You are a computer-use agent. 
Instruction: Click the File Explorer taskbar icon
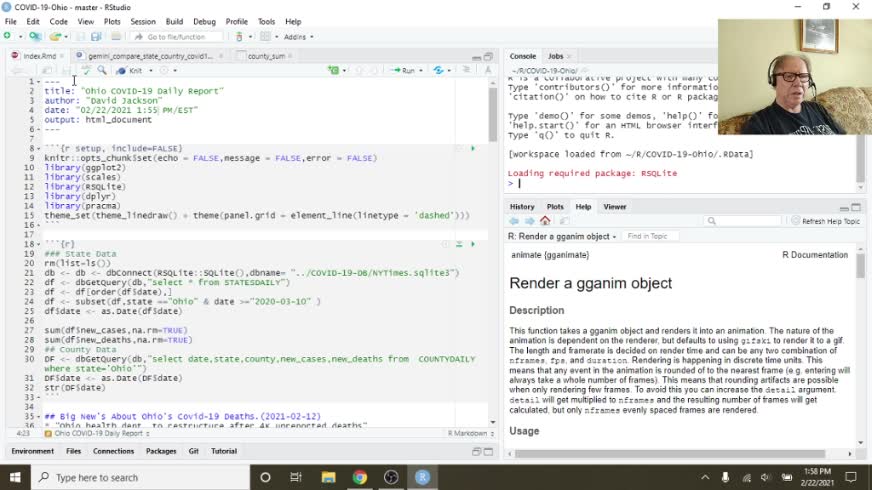328,477
